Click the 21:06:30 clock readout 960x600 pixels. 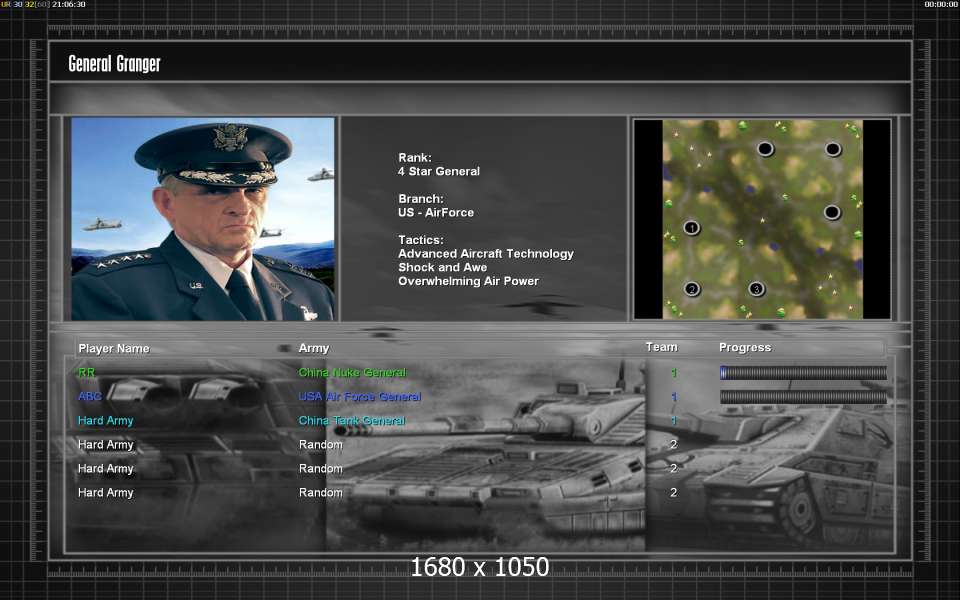click(x=69, y=4)
